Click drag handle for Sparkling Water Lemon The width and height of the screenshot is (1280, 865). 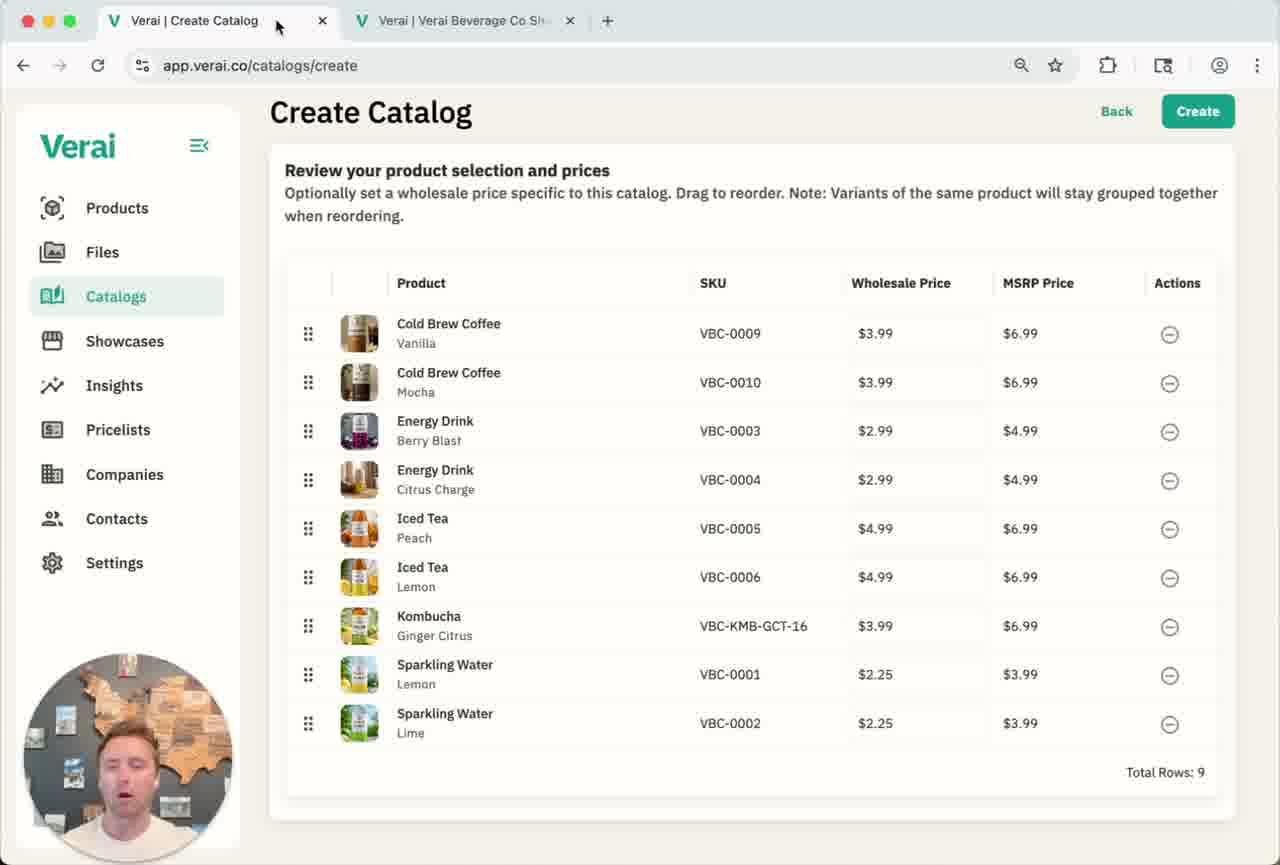[x=308, y=675]
